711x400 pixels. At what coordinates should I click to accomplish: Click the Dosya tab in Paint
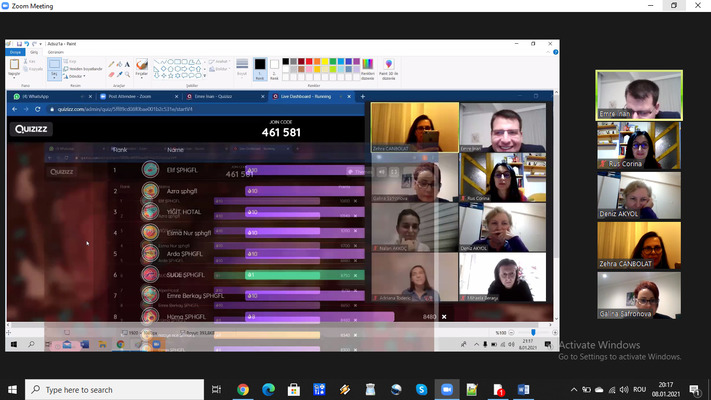(15, 52)
